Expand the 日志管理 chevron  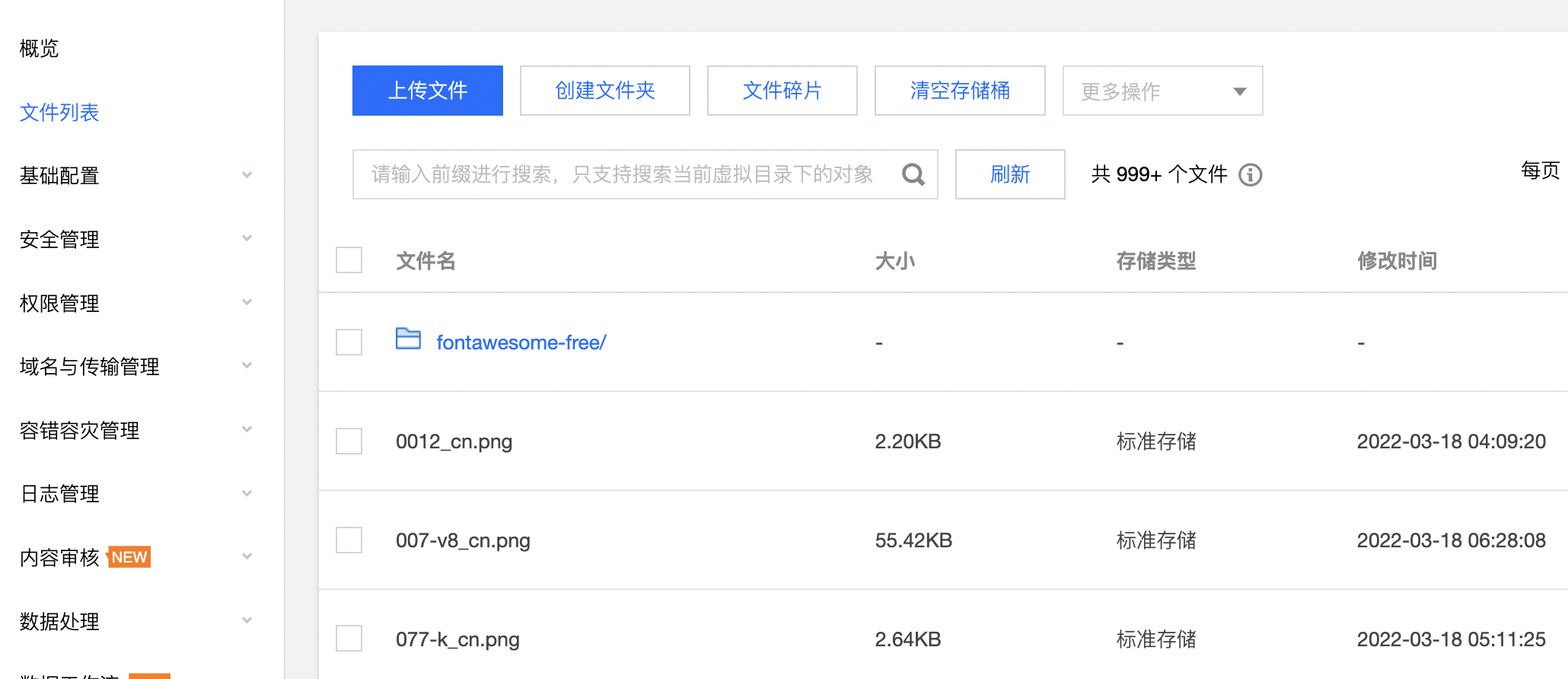[x=247, y=494]
